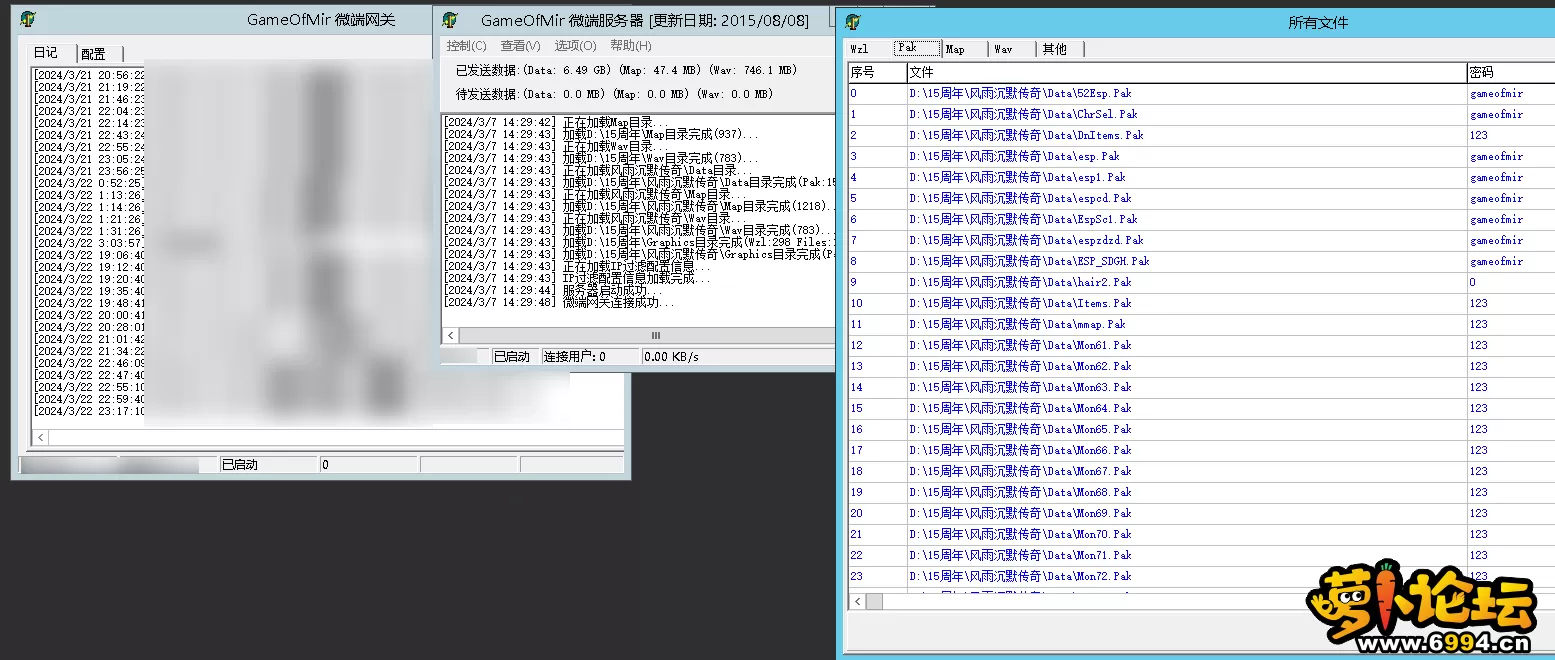Click 已发送数据 statistics line
This screenshot has width=1555, height=660.
[x=626, y=70]
